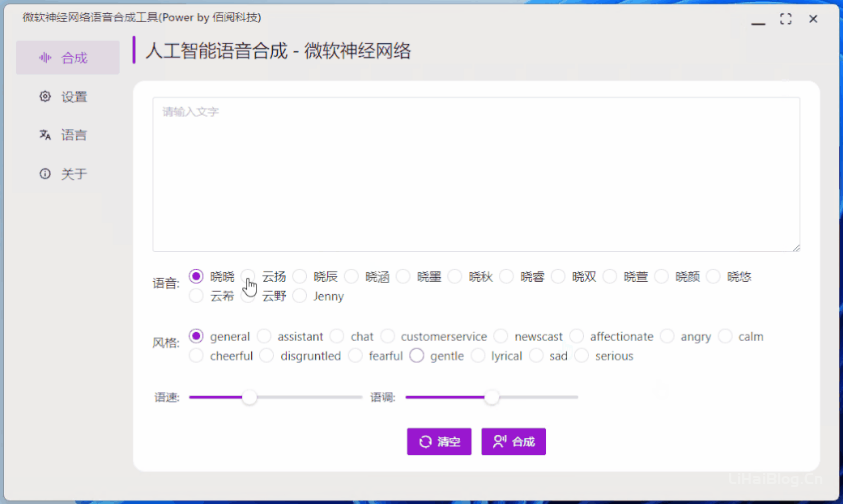
Task: Select the Jenny voice
Action: (x=299, y=296)
